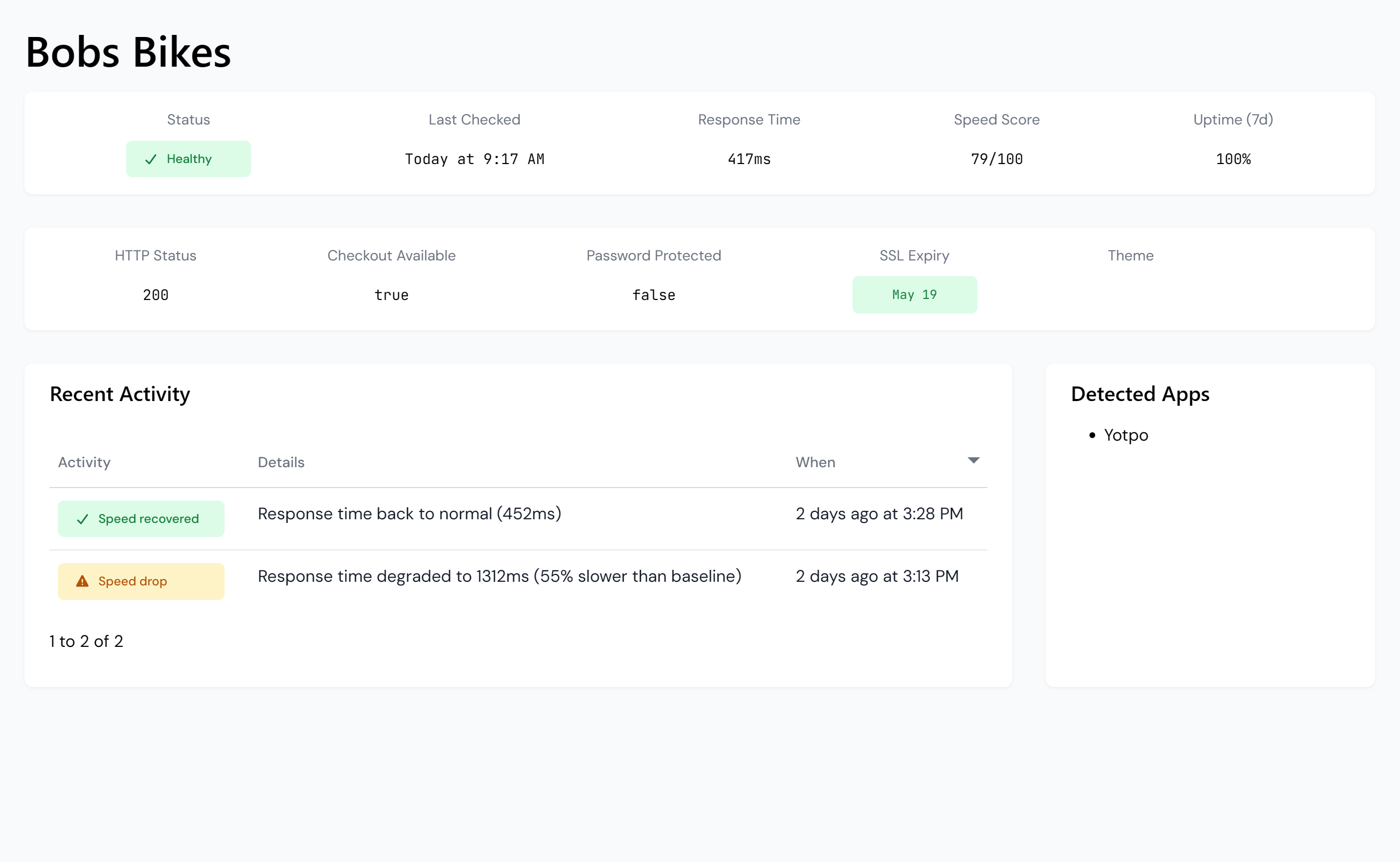Click the Detected Apps section heading
Screen dimensions: 1400x862
(1141, 393)
